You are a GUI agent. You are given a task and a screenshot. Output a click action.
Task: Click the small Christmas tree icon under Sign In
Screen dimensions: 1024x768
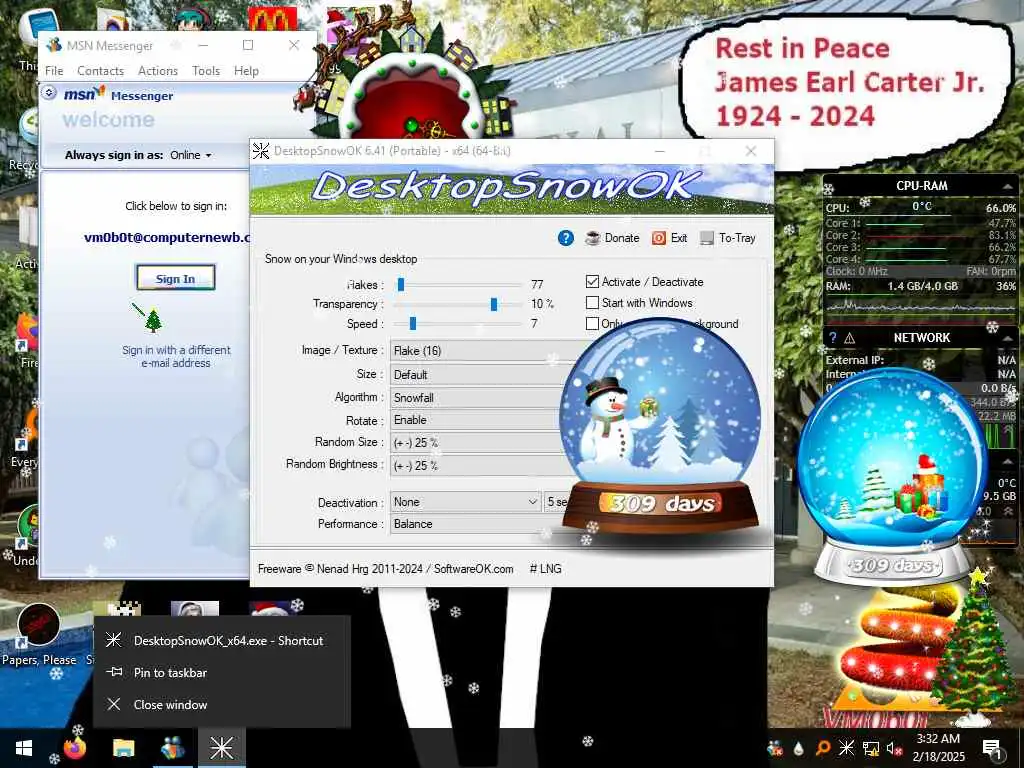153,321
